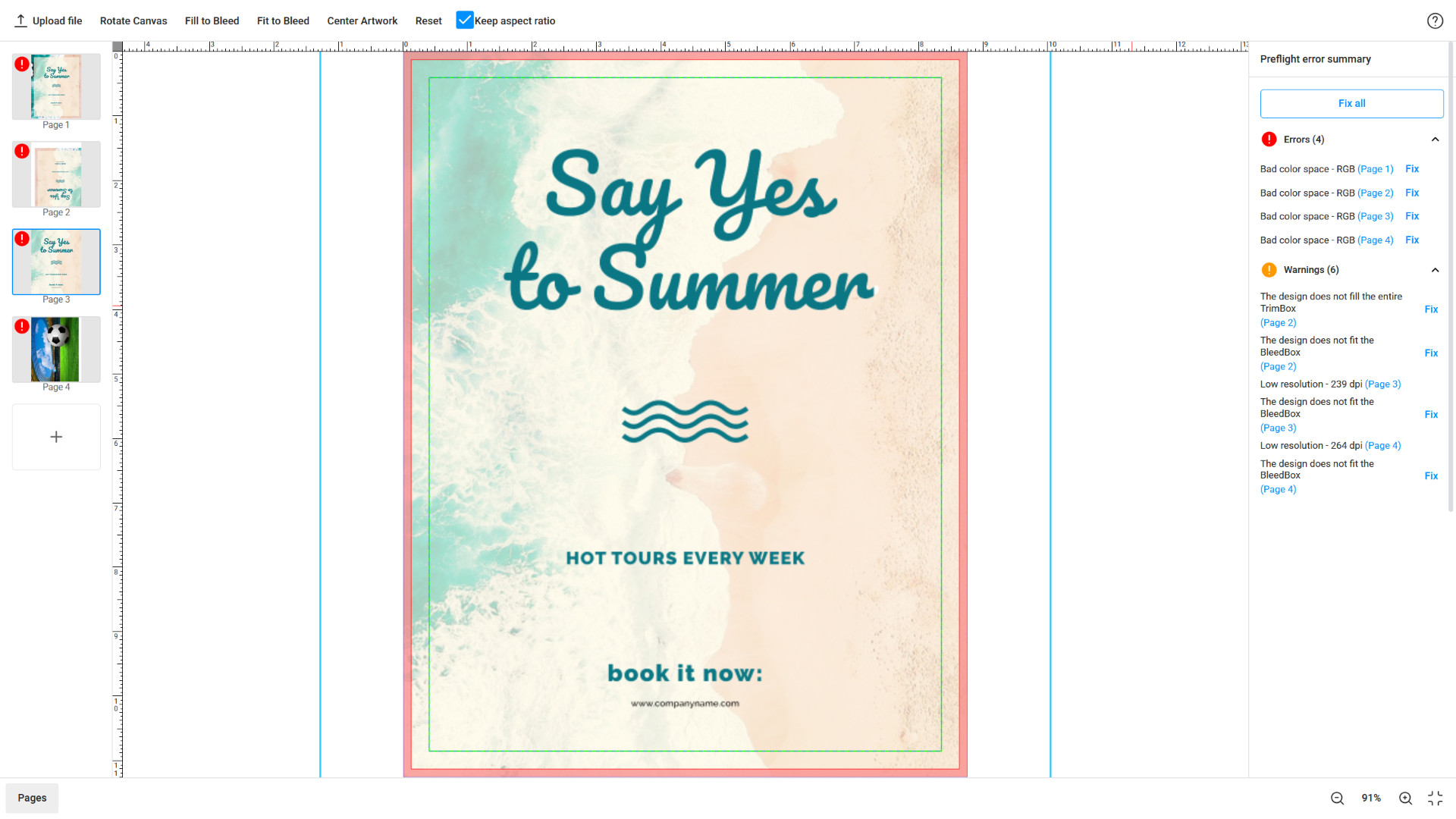
Task: Click red error badge on Page 1 thumbnail
Action: click(22, 64)
